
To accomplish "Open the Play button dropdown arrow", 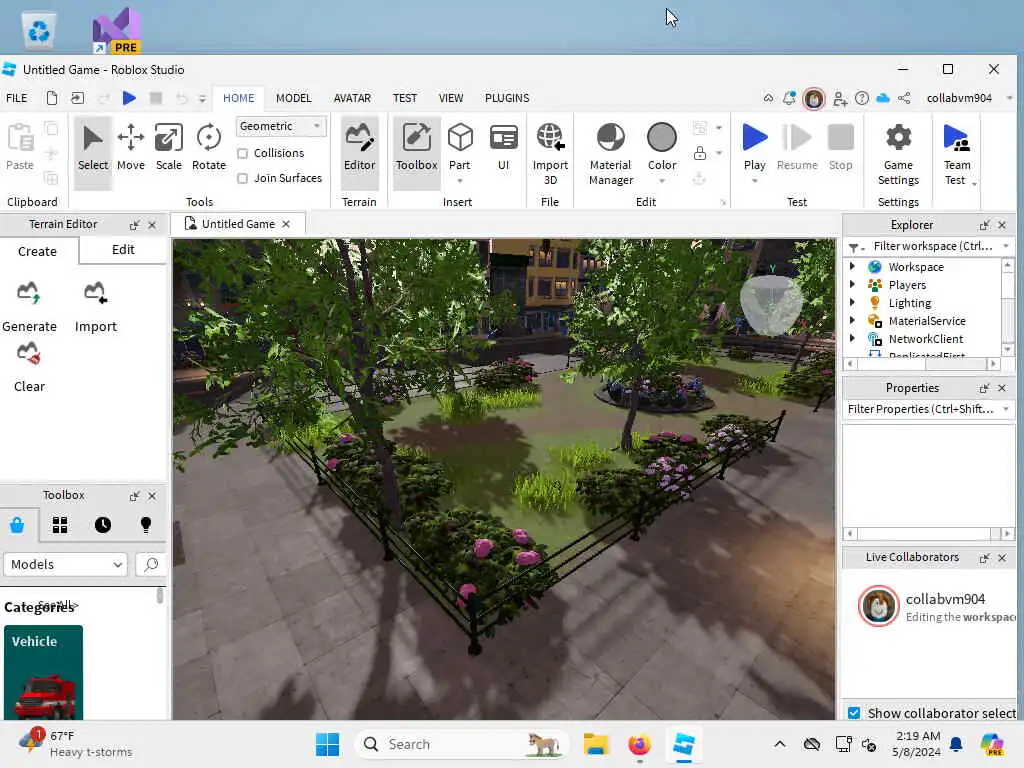I will tap(754, 181).
